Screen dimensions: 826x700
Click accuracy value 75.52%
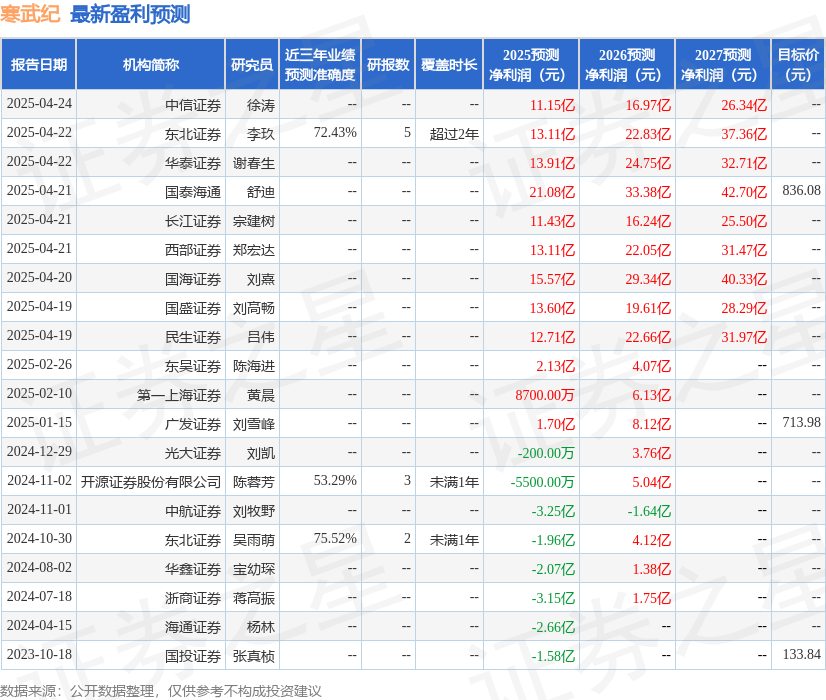335,538
